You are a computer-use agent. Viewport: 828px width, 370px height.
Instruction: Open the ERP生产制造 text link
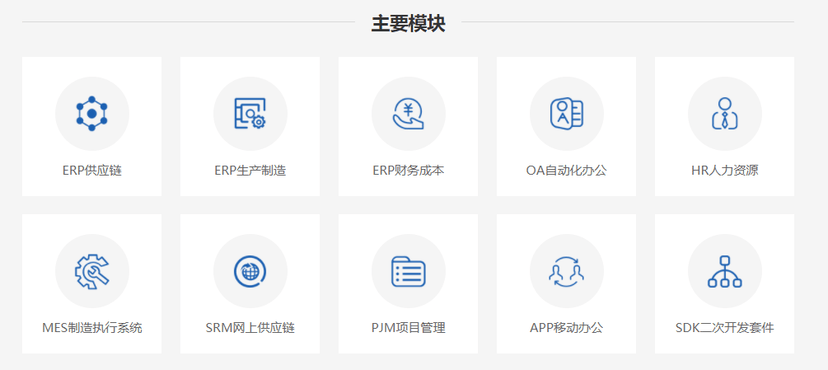(x=250, y=171)
